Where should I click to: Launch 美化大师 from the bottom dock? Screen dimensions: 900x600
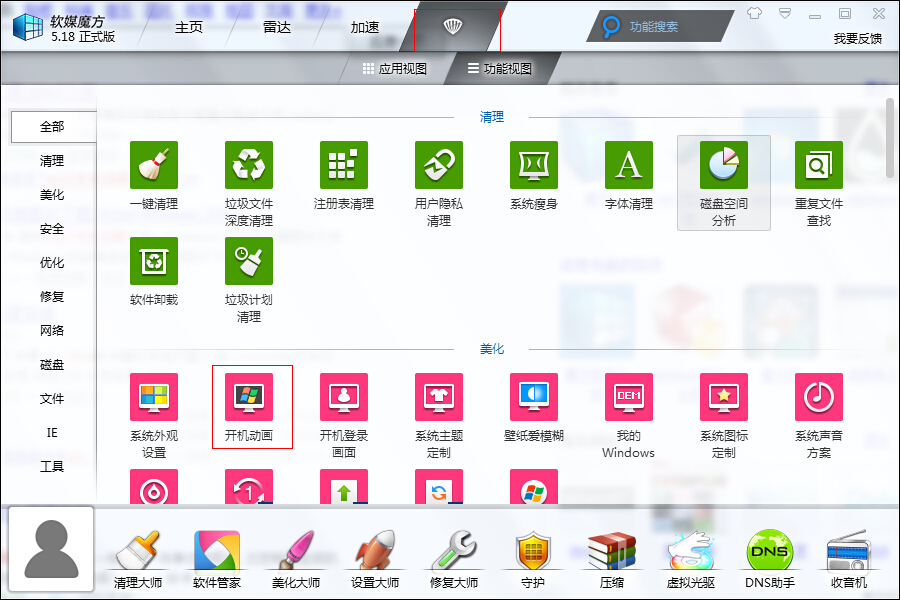pyautogui.click(x=295, y=555)
